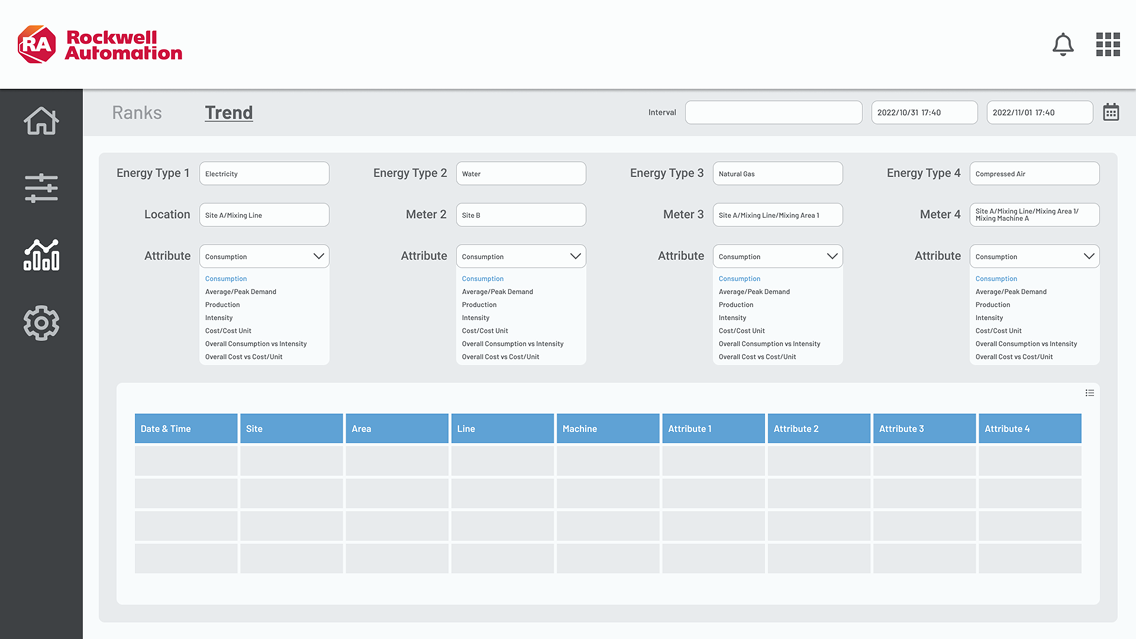The image size is (1136, 639).
Task: Go to Home in sidebar
Action: pyautogui.click(x=41, y=121)
